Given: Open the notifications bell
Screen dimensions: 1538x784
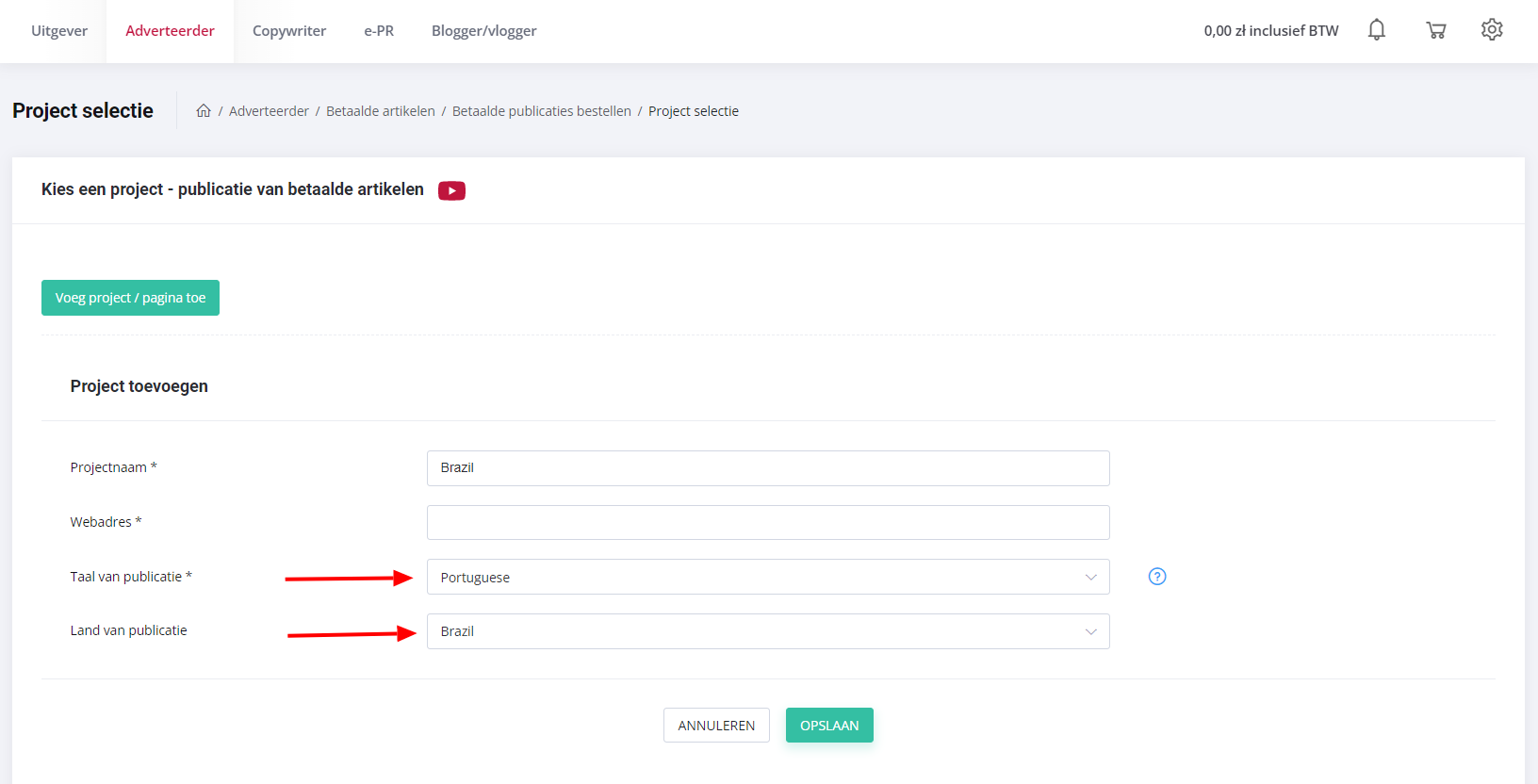Looking at the screenshot, I should (1377, 30).
